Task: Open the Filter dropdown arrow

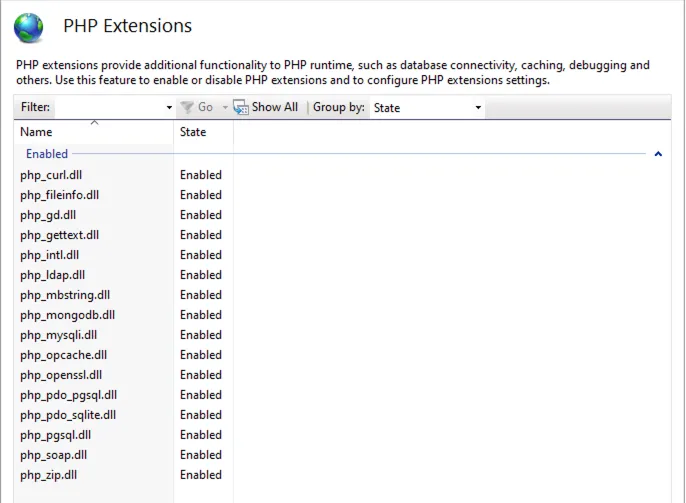Action: (169, 108)
